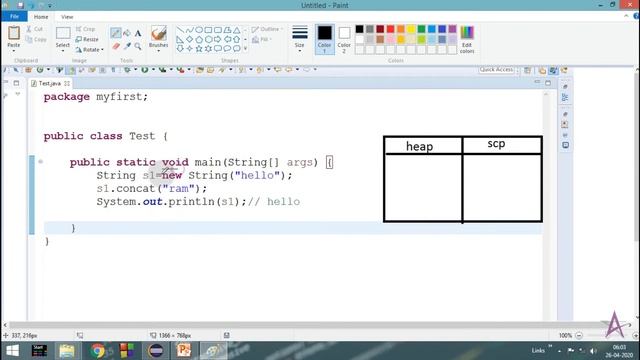Click the Help question mark icon
The height and width of the screenshot is (360, 640).
[636, 16]
